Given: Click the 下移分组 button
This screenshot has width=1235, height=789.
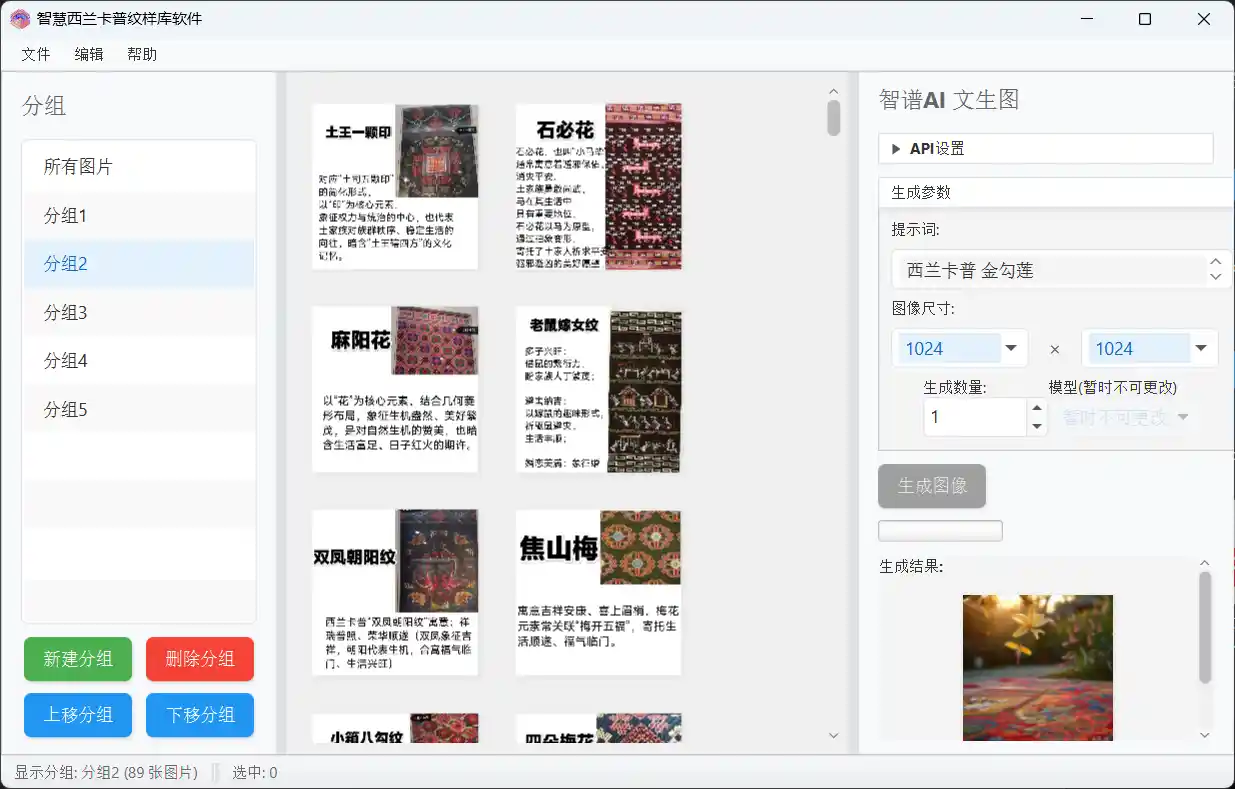Looking at the screenshot, I should [x=199, y=715].
